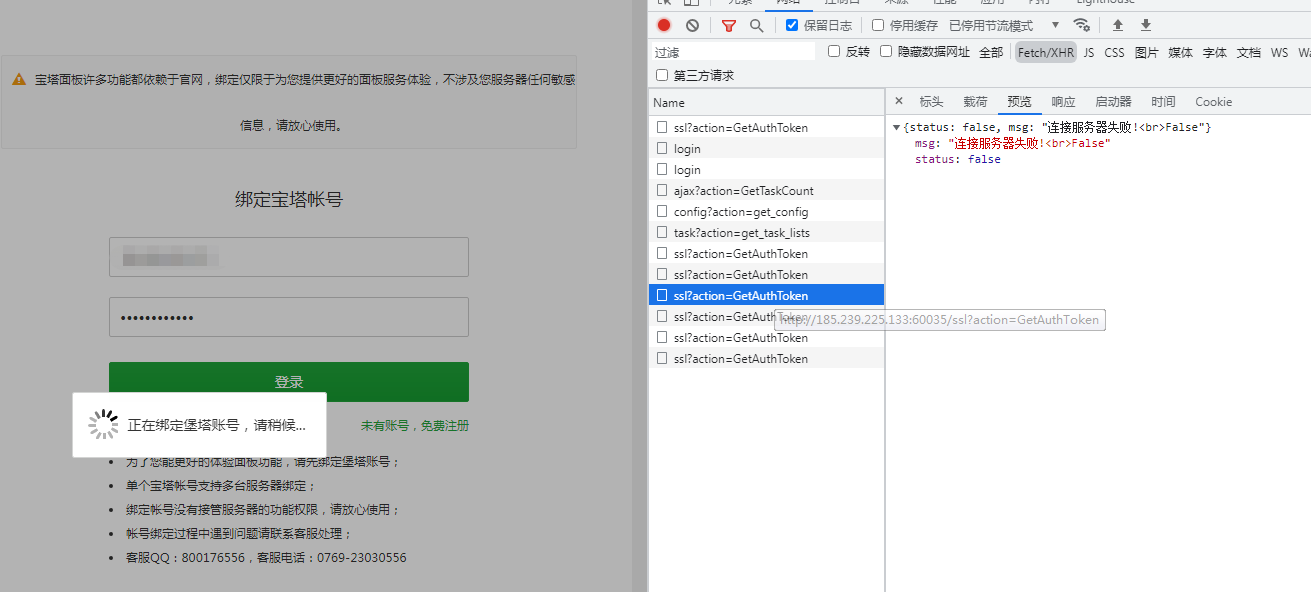Show the 响应 tab
Screen dimensions: 1311x592
[x=1063, y=101]
